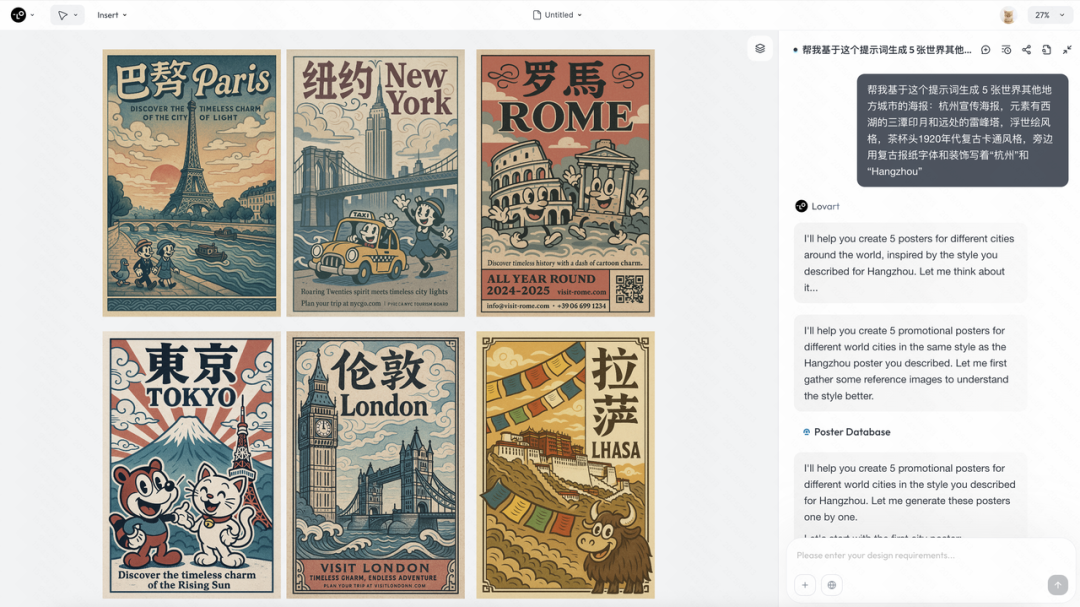Share this conversation

coord(1026,50)
